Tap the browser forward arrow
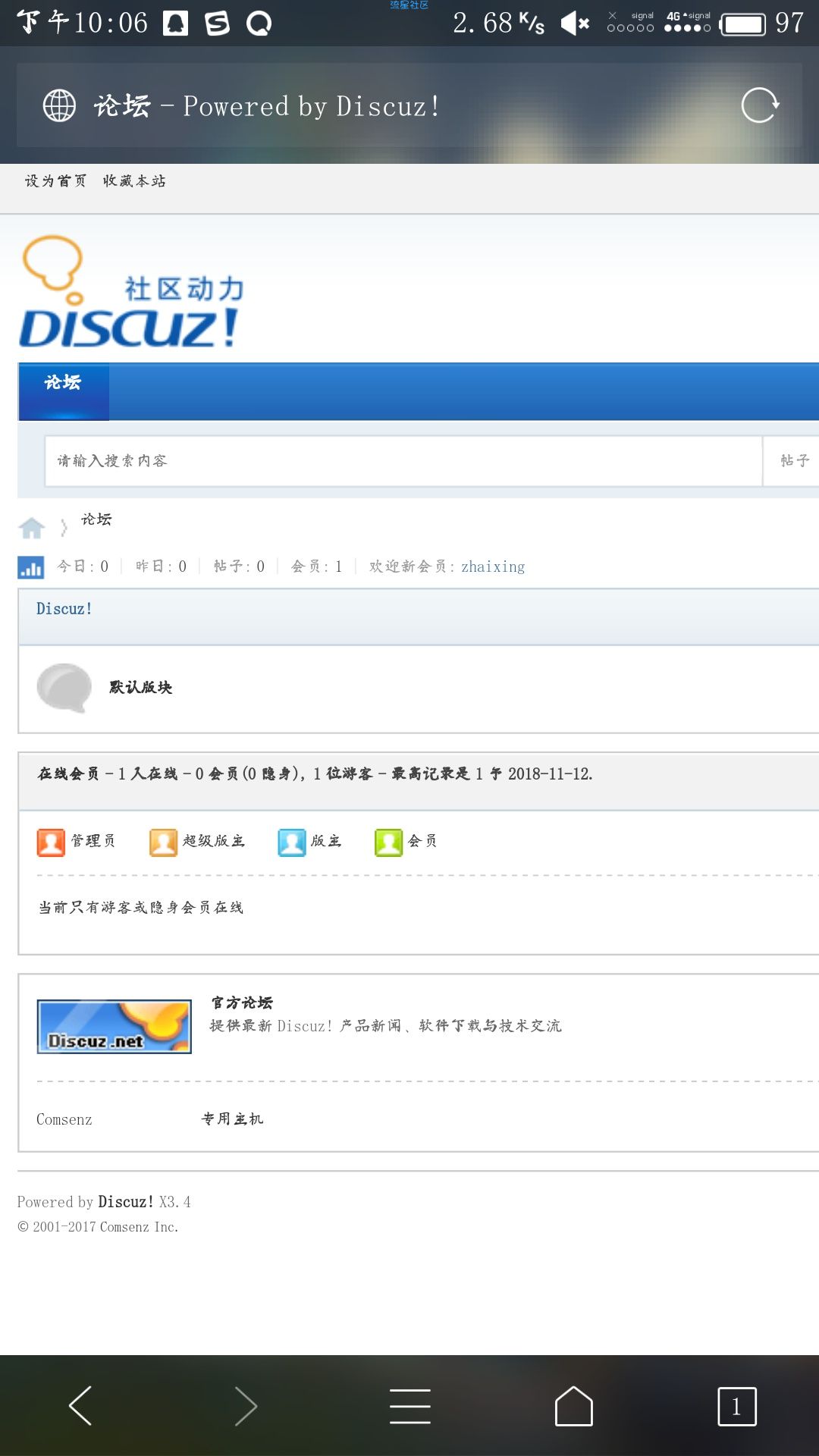Screen dimensions: 819x1456 tap(246, 1405)
